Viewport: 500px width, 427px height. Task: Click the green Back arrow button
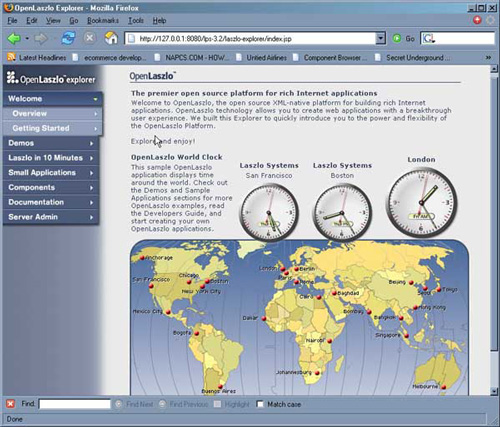tap(14, 39)
